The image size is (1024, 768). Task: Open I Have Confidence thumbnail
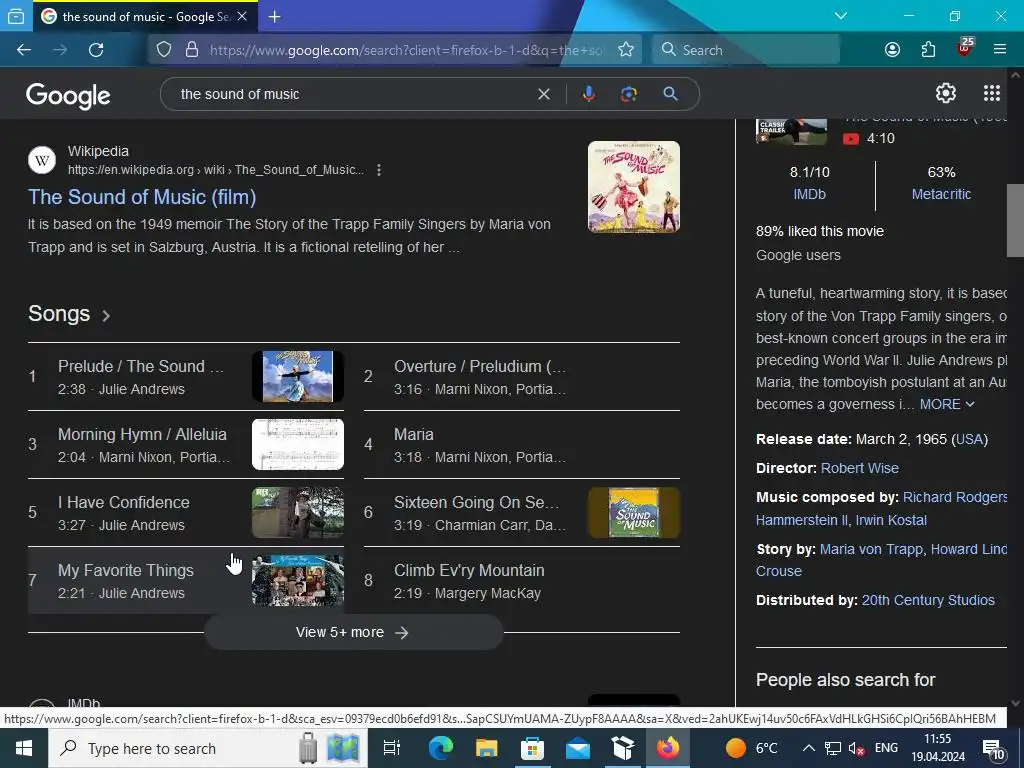(x=298, y=512)
